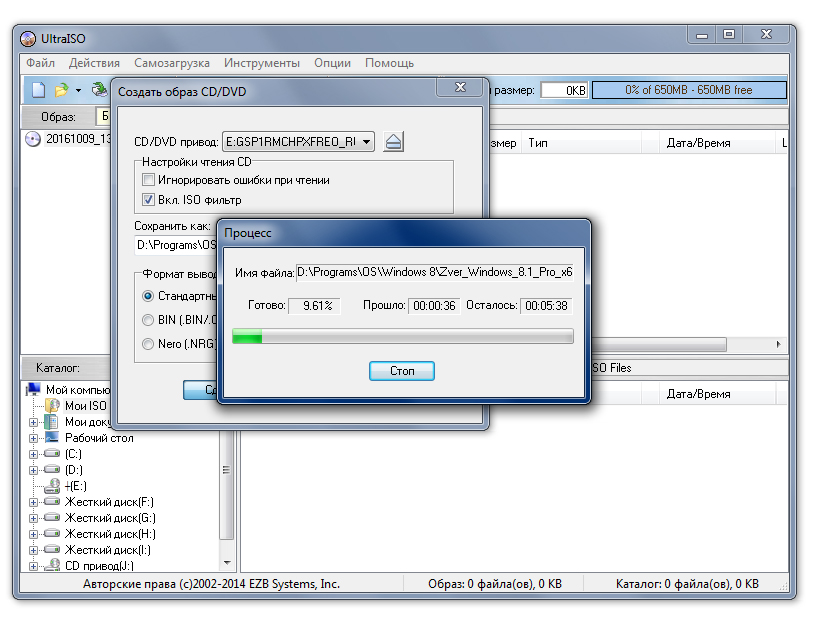Image resolution: width=815 pixels, height=617 pixels.
Task: Click the Сохранить как path field
Action: [176, 245]
